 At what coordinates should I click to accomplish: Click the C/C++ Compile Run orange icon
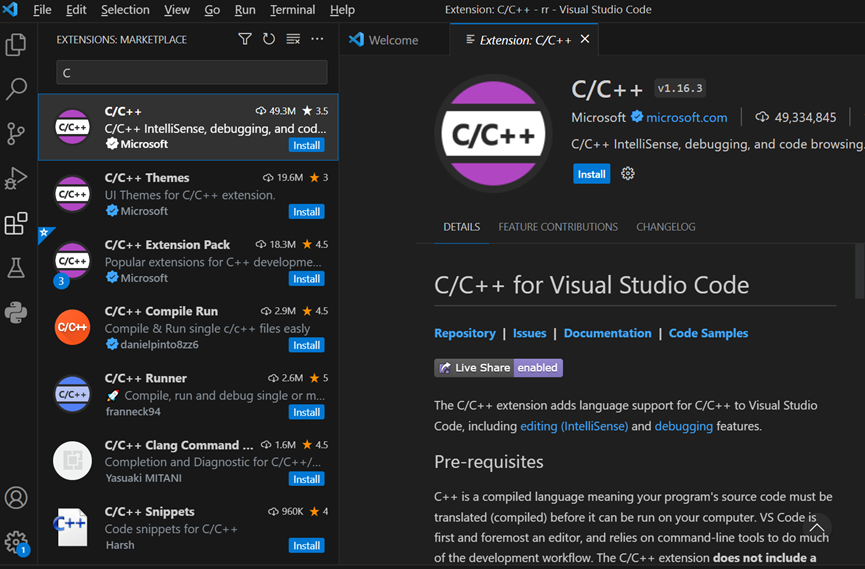tap(72, 327)
